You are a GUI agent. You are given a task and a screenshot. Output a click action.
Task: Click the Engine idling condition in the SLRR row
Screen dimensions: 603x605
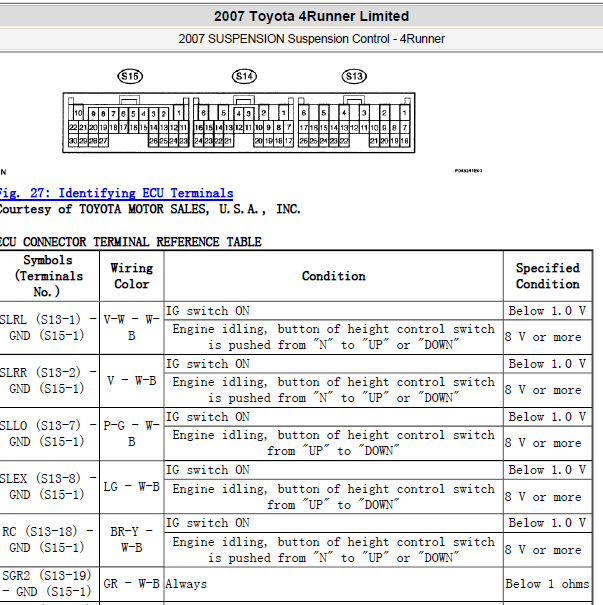pyautogui.click(x=333, y=390)
